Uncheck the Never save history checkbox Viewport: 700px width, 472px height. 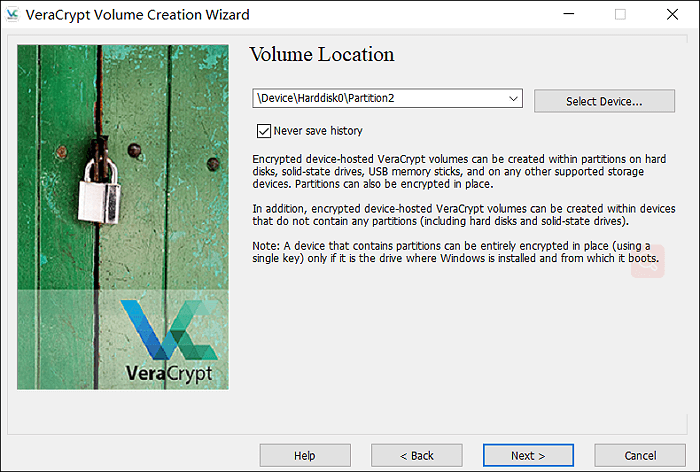pyautogui.click(x=264, y=131)
